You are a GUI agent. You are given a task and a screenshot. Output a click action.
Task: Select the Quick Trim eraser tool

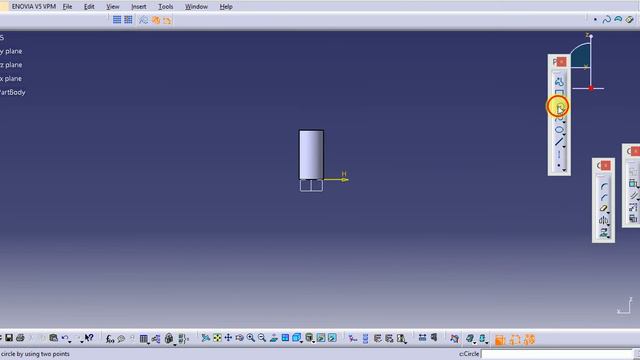[x=603, y=209]
